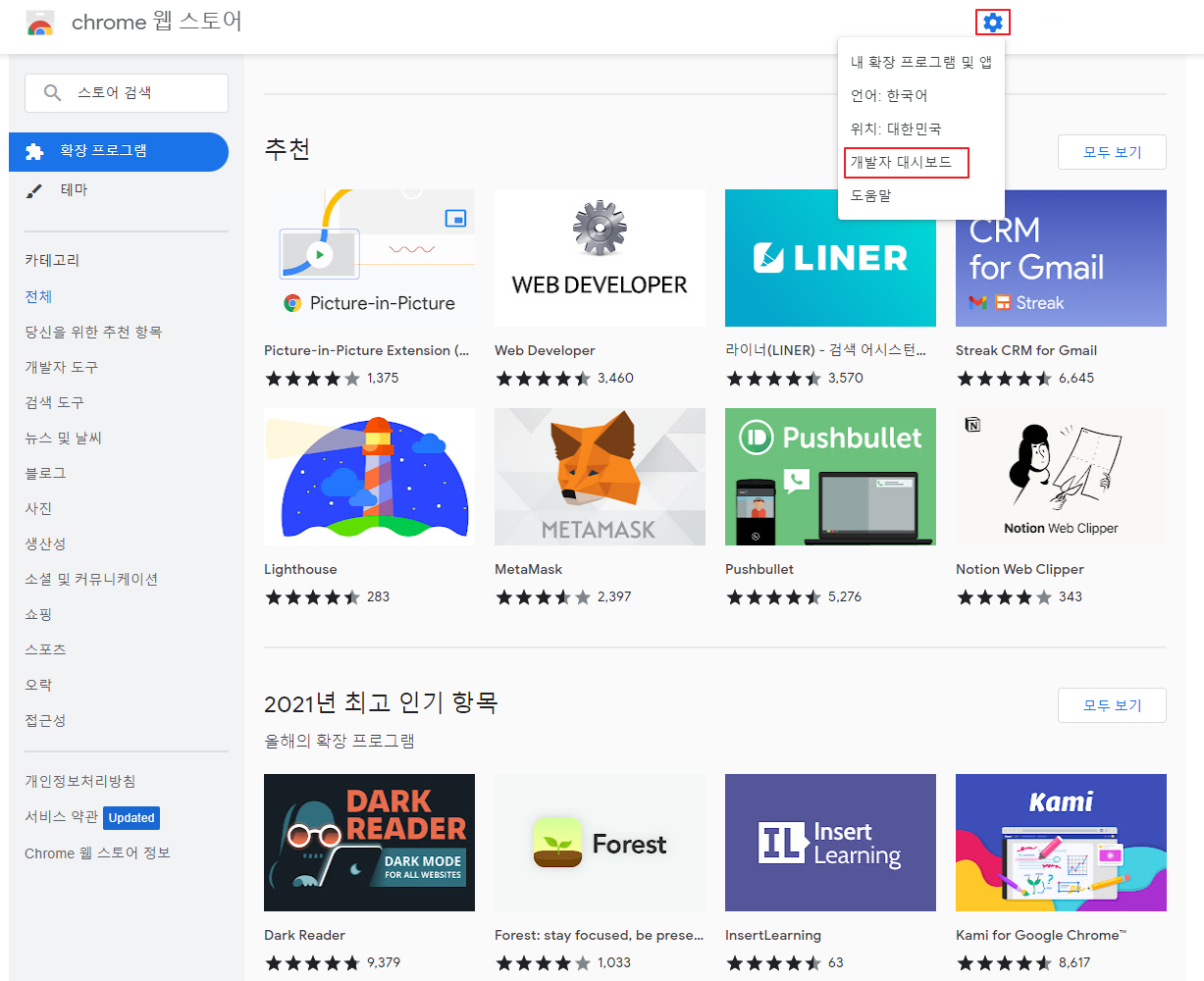Select the 전체 category

point(38,296)
